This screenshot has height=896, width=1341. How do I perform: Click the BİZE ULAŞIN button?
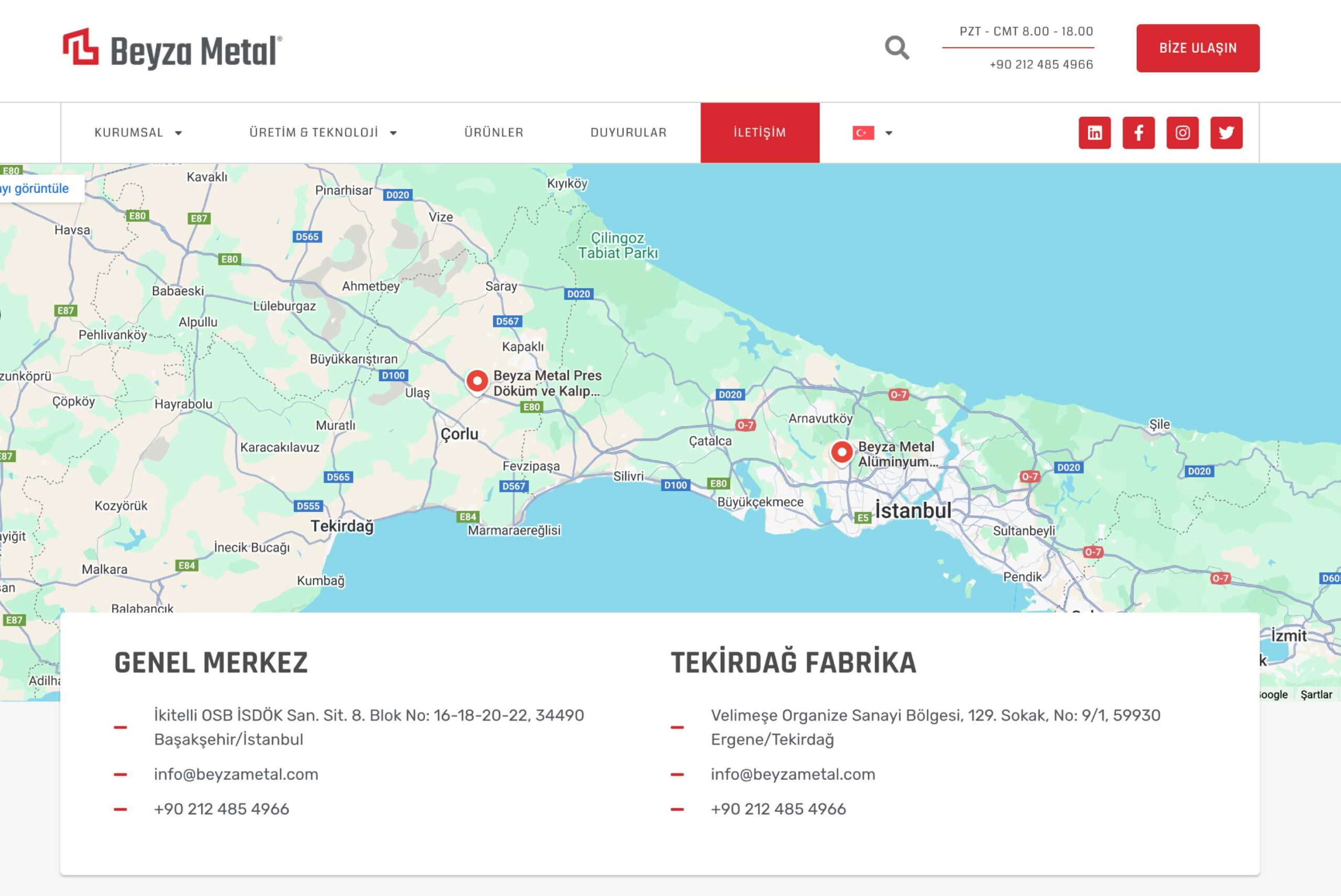1198,48
